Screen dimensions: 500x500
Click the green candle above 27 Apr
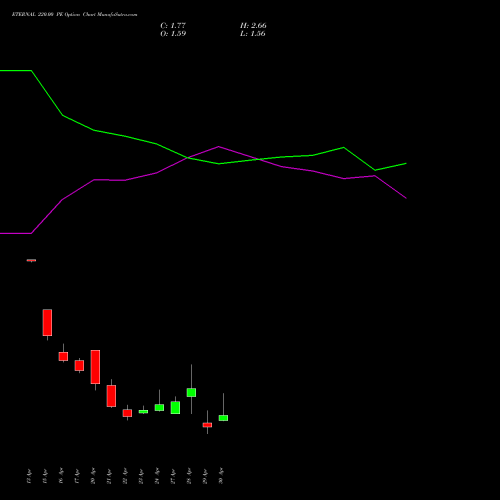[175, 407]
